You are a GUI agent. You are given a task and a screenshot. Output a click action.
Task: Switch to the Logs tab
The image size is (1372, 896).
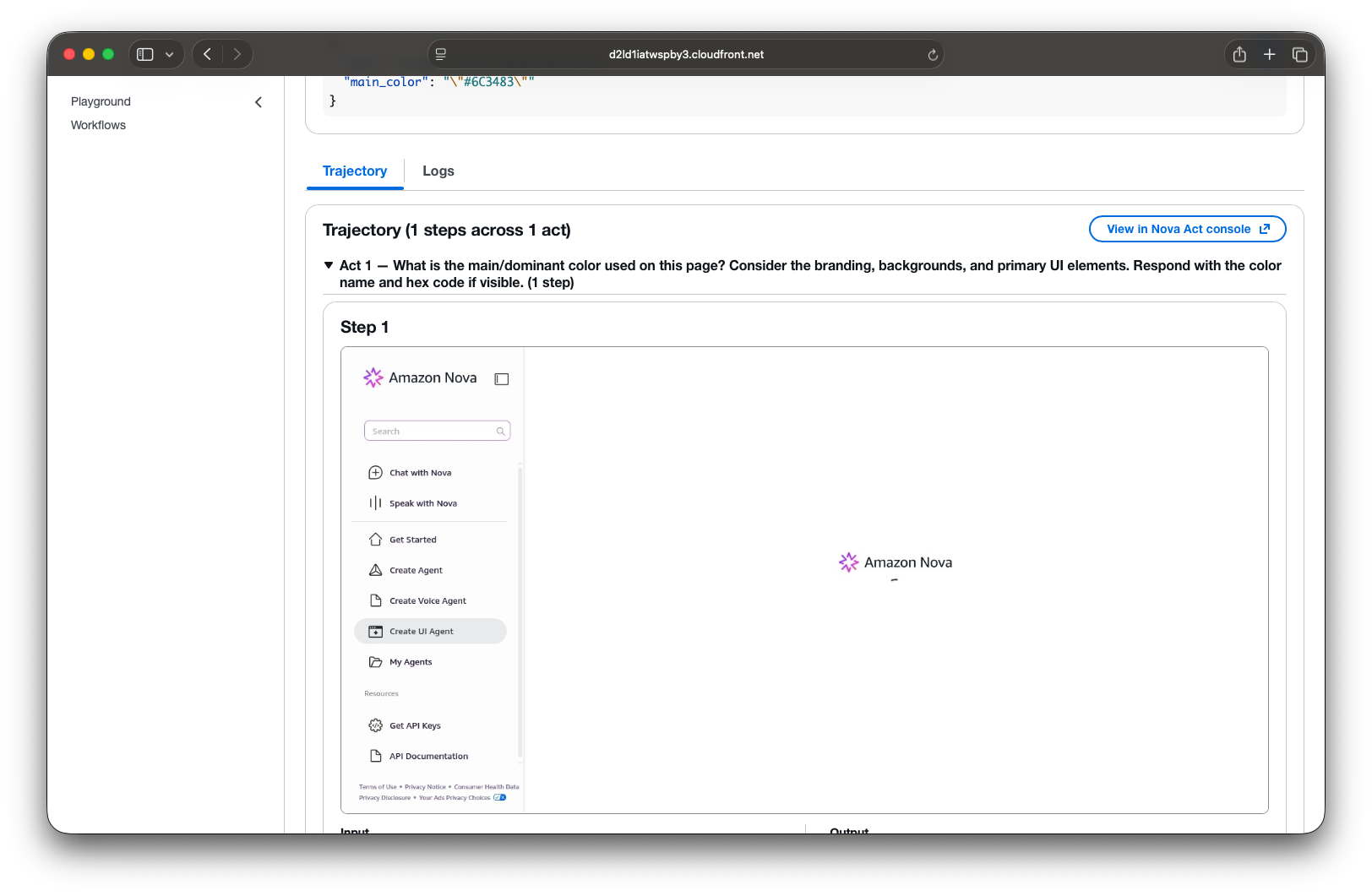[438, 171]
